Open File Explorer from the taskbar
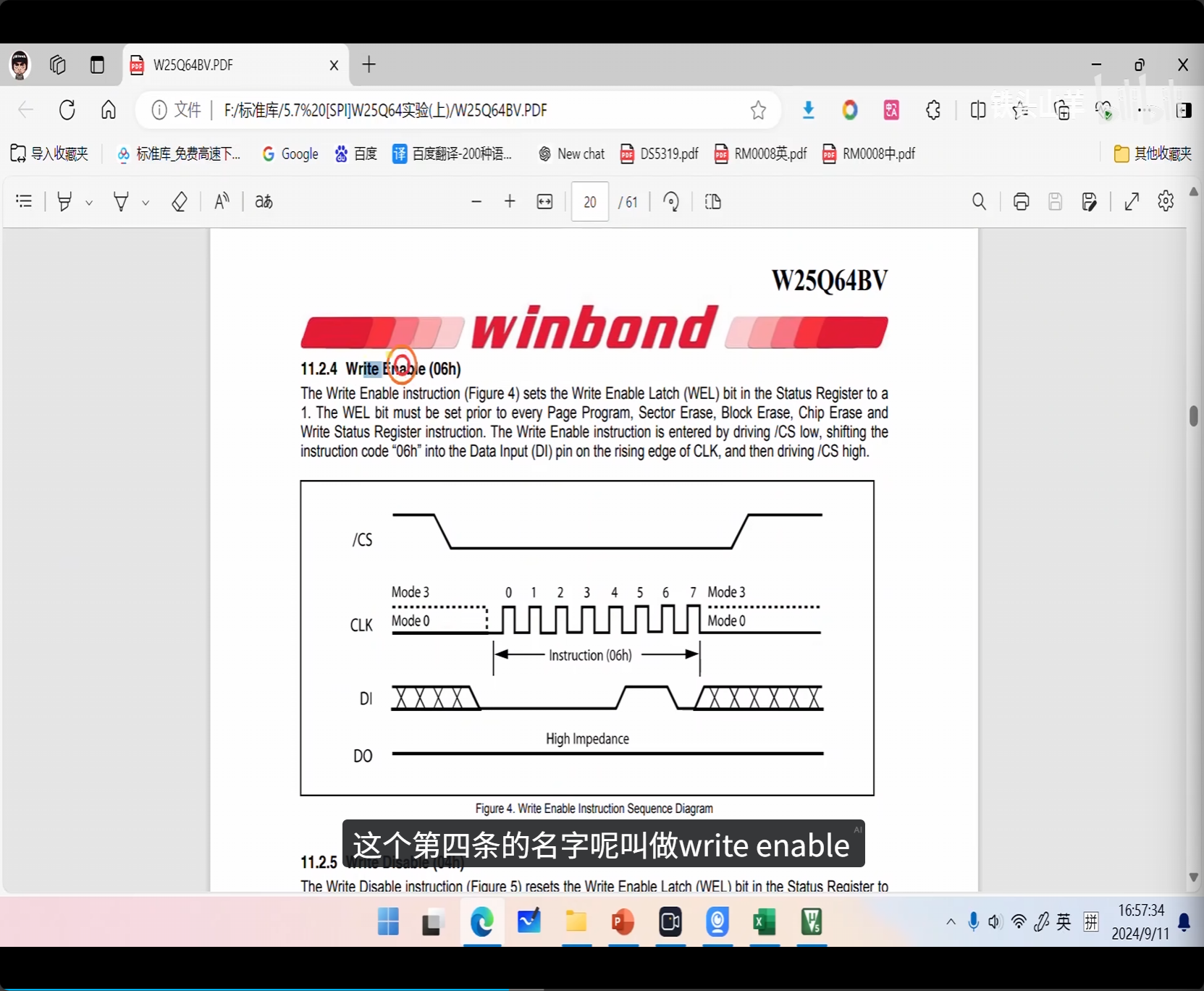1204x991 pixels. [x=576, y=922]
